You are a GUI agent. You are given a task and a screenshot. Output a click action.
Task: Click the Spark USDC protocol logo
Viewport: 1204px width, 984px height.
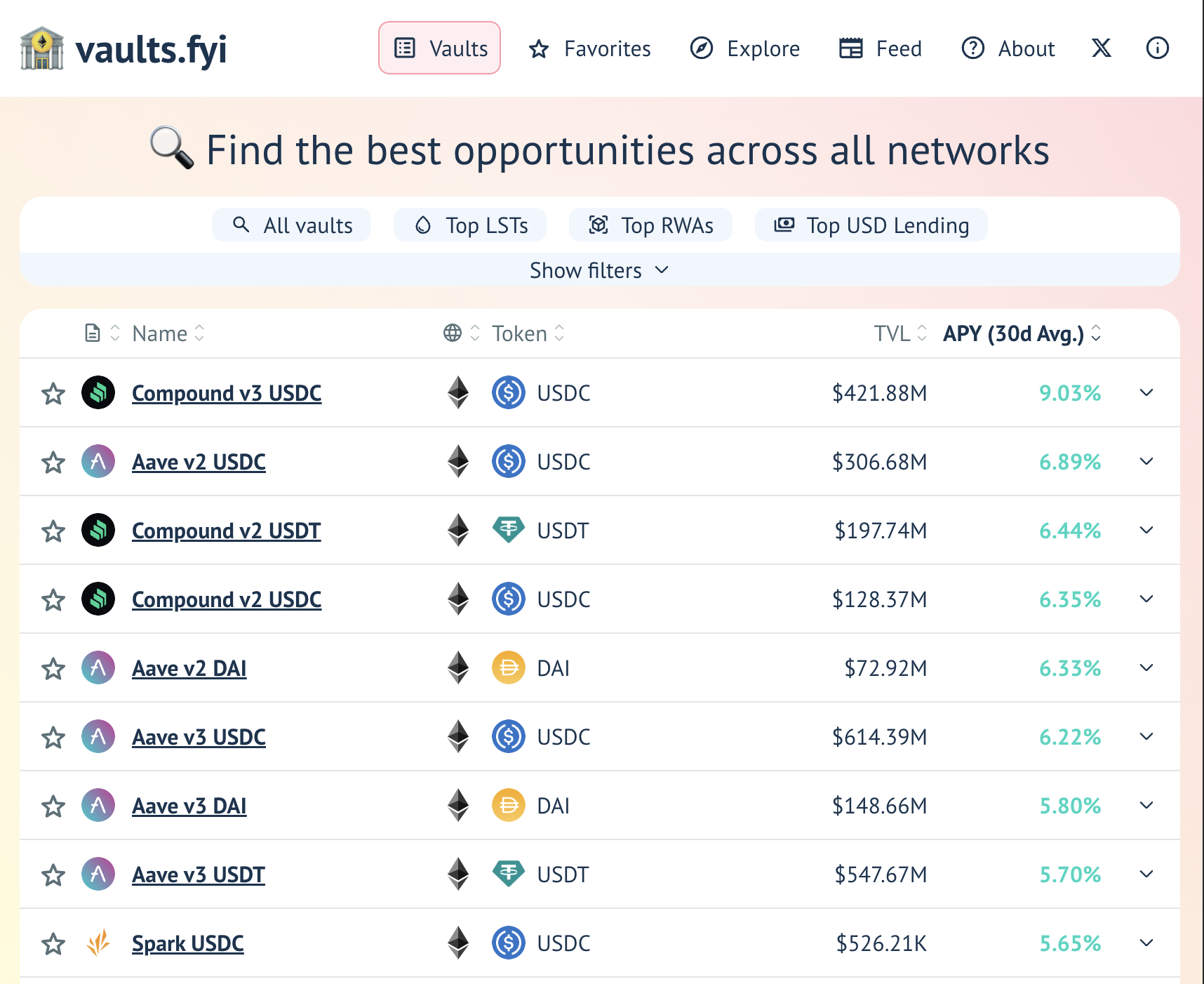pos(98,943)
